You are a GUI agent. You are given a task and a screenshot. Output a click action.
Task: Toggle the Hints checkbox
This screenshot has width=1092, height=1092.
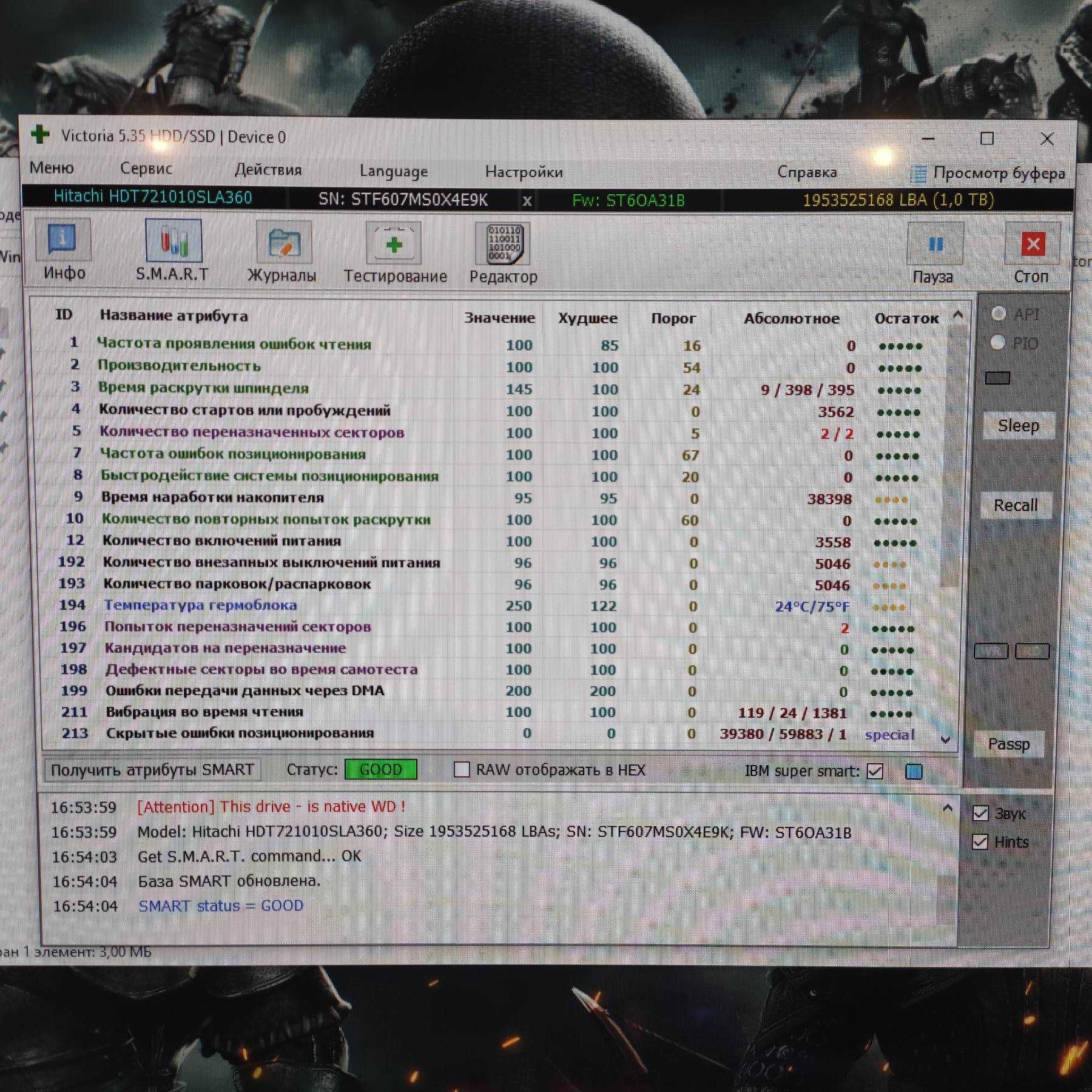980,841
